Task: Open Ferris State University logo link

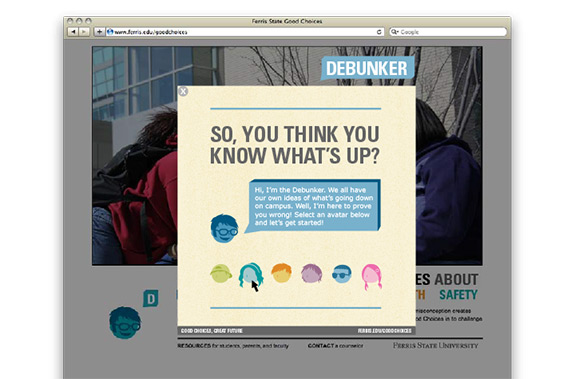Action: (436, 345)
